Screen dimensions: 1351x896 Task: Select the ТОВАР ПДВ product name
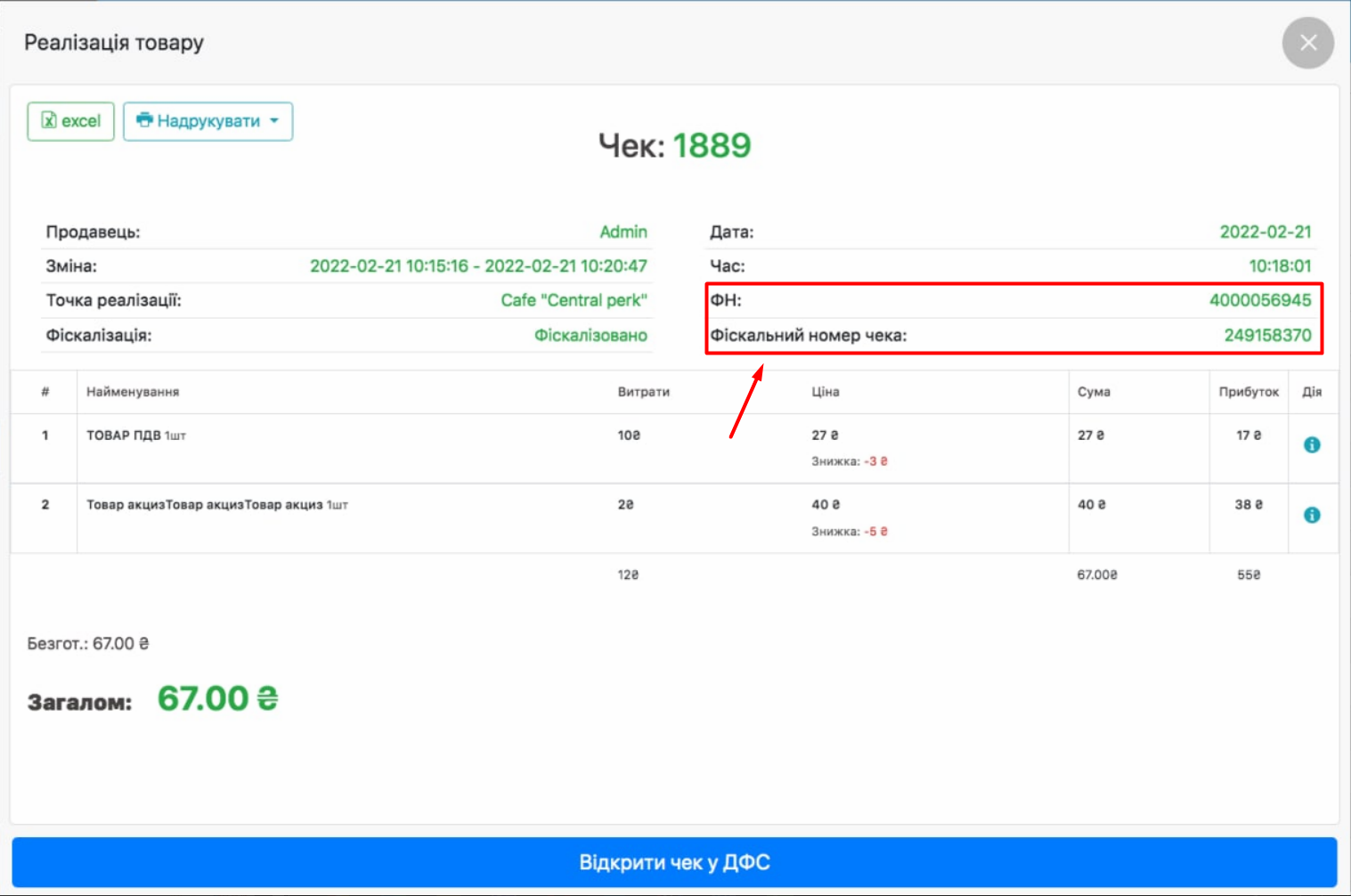click(124, 436)
